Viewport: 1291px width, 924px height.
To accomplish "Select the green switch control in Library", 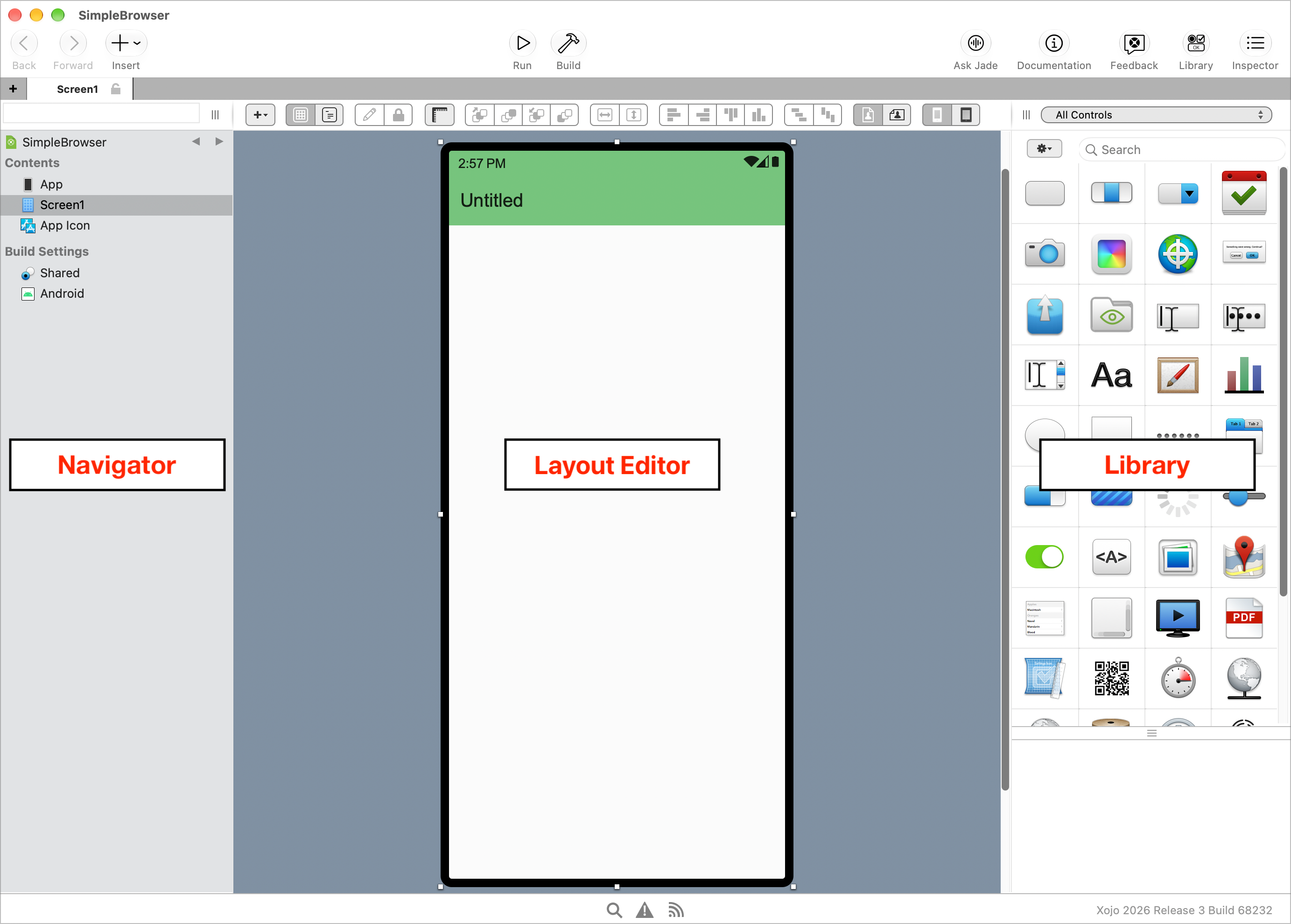I will click(1045, 556).
